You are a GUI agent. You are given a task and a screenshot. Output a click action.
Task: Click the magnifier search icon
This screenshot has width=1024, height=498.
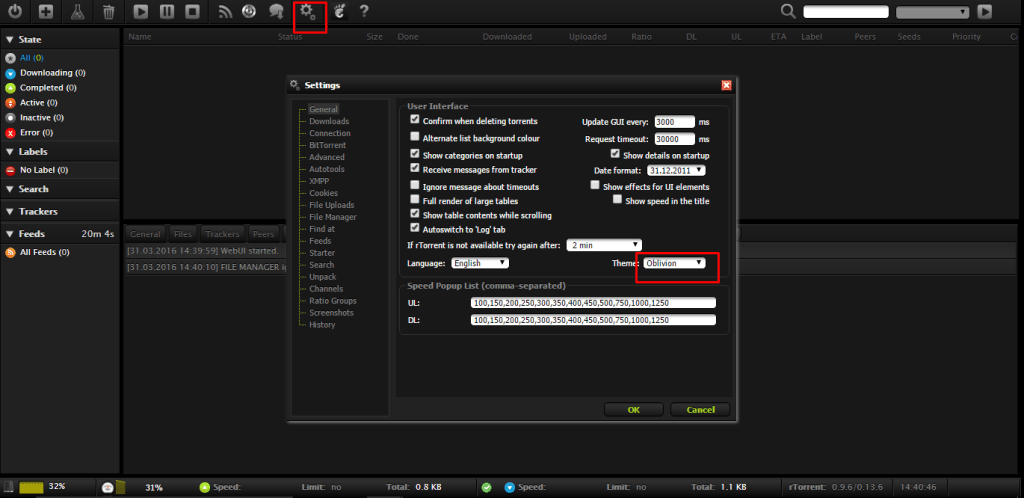(788, 12)
